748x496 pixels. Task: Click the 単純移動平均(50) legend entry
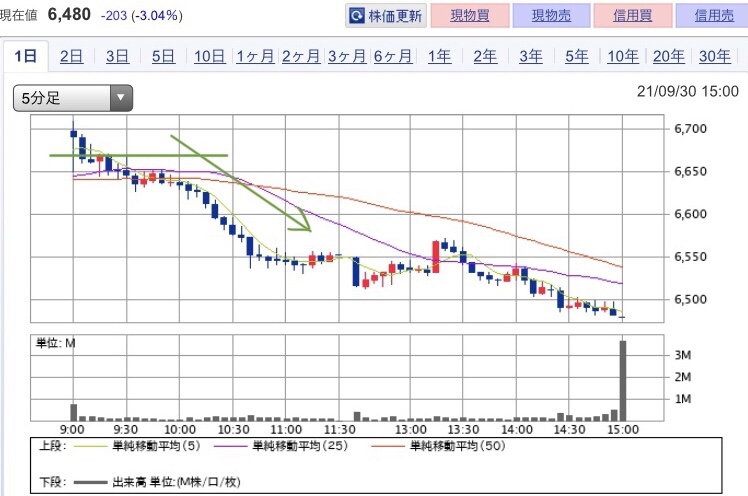pyautogui.click(x=438, y=446)
